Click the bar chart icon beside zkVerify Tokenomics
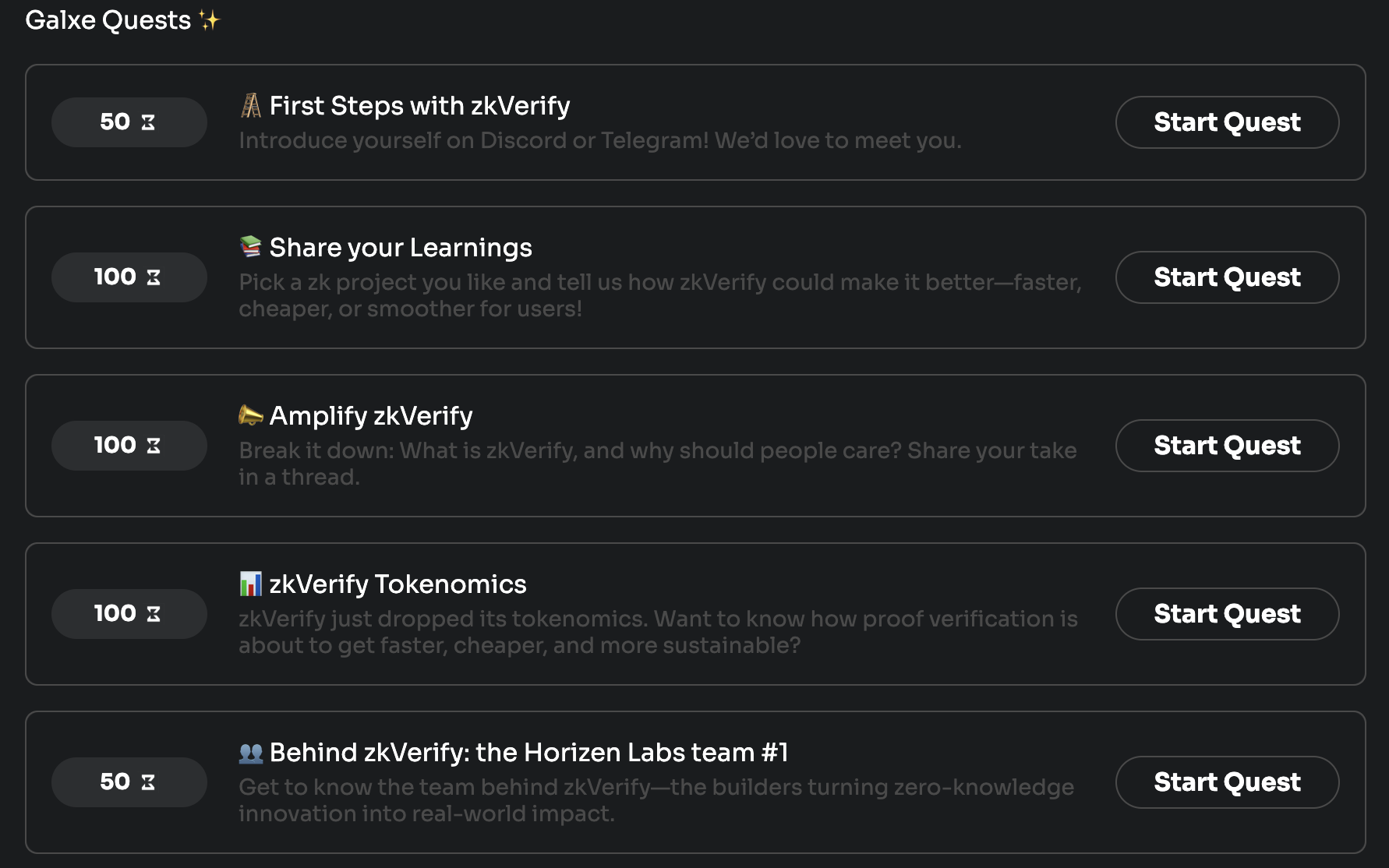Screen dimensions: 1389x868 tap(250, 584)
